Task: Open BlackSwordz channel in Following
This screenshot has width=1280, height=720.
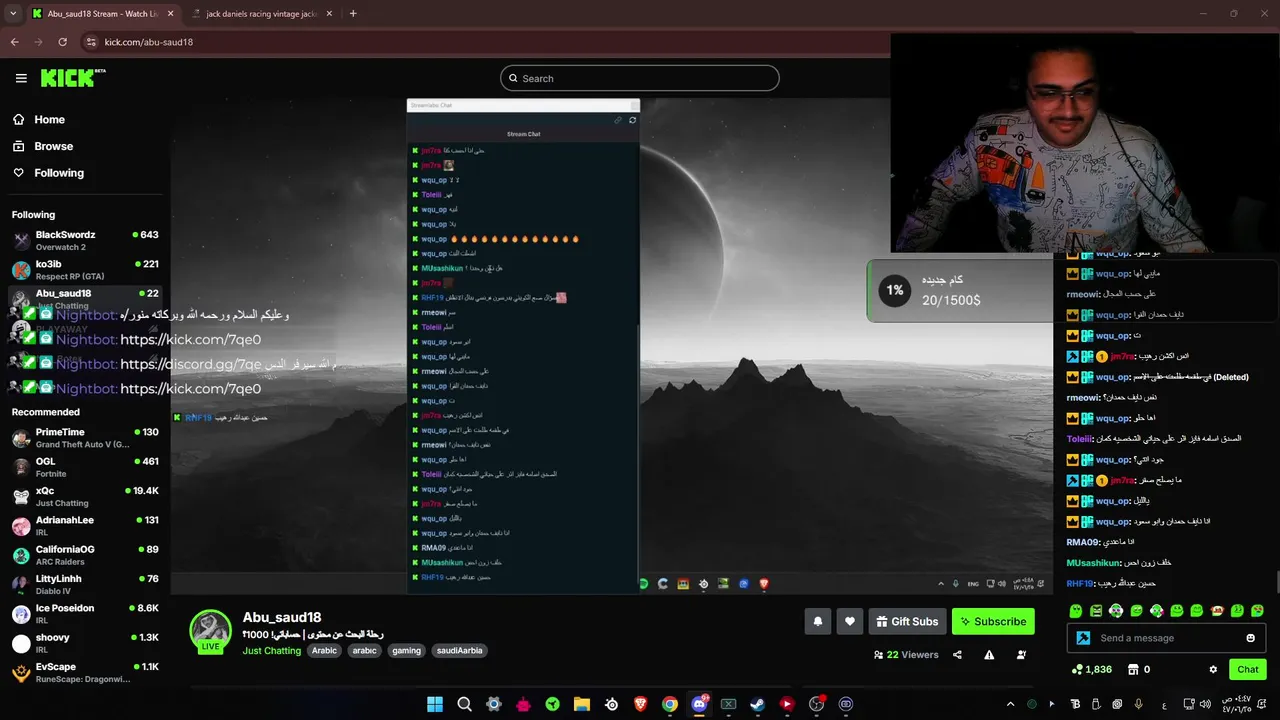Action: tap(84, 240)
